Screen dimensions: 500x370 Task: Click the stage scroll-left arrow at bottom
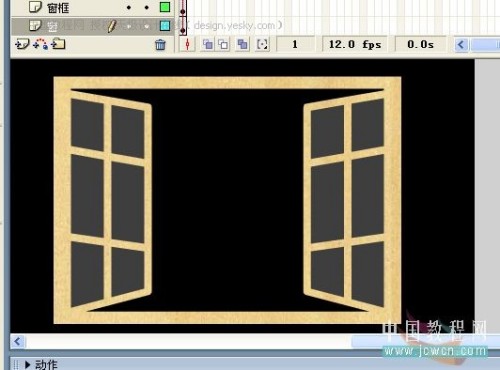(17, 341)
